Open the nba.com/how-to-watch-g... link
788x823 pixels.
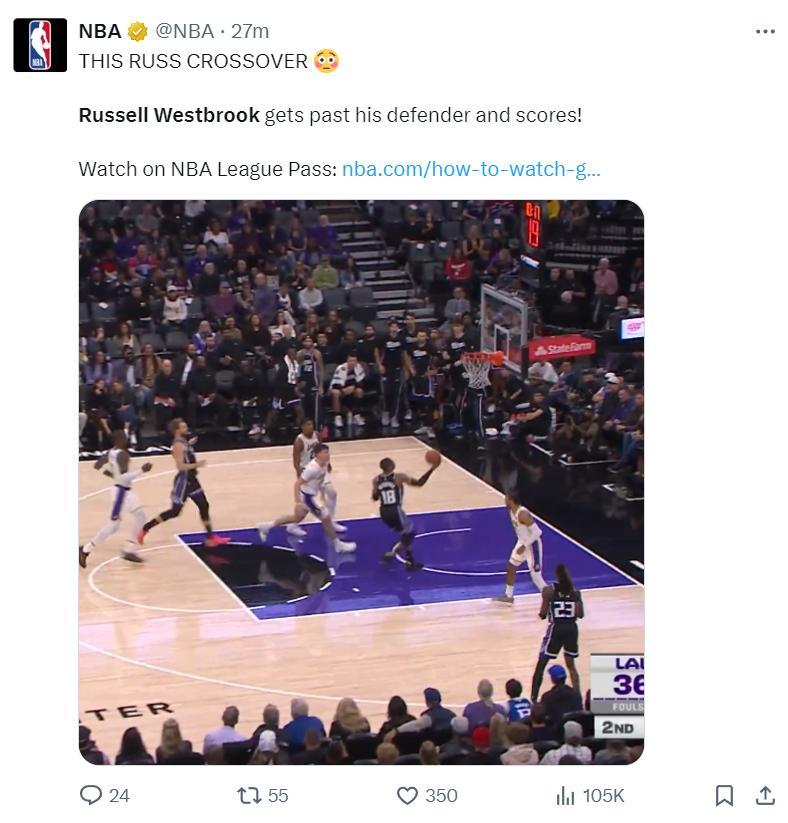coord(471,170)
